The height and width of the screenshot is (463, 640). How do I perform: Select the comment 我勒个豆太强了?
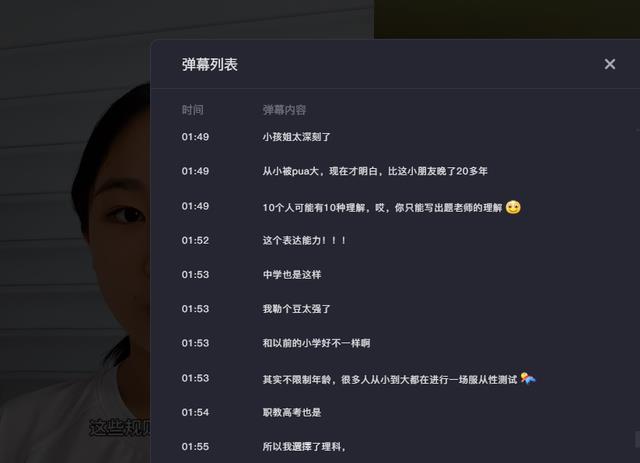click(296, 309)
